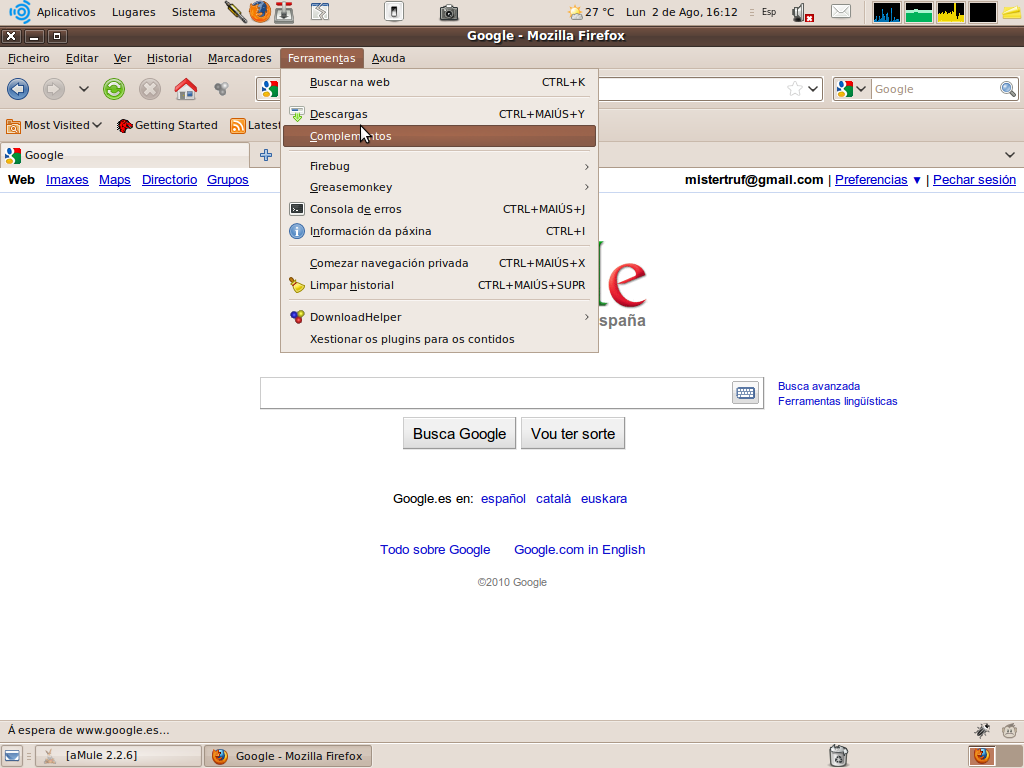Click the pen editor launcher icon
The height and width of the screenshot is (768, 1024).
click(235, 12)
